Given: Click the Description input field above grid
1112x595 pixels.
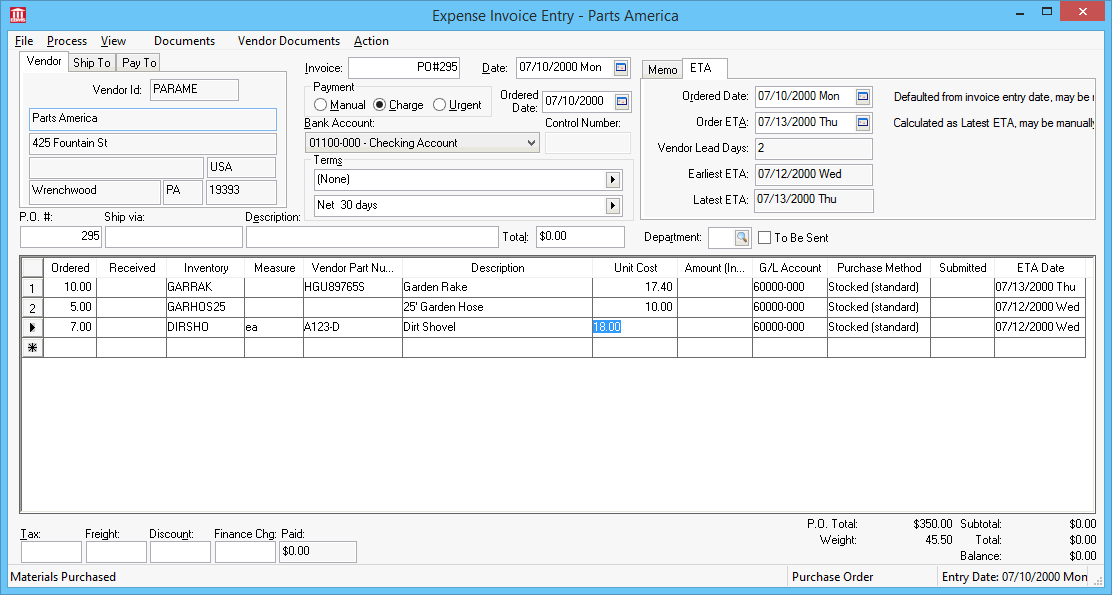Looking at the screenshot, I should [x=372, y=237].
